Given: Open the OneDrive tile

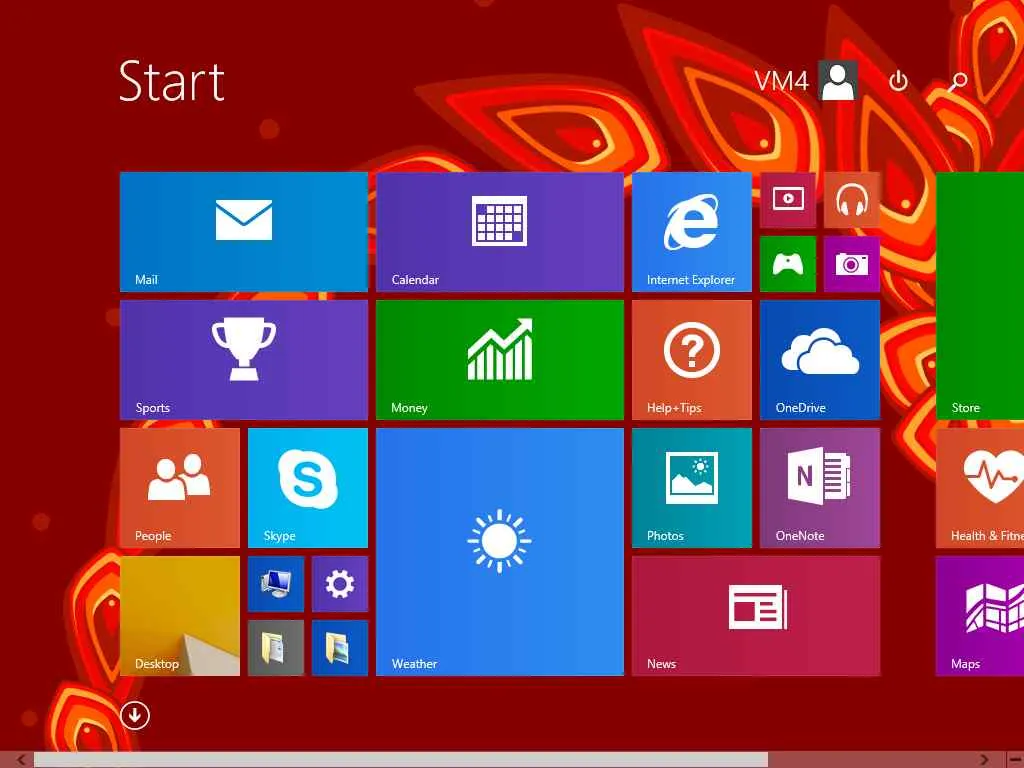Looking at the screenshot, I should (820, 360).
